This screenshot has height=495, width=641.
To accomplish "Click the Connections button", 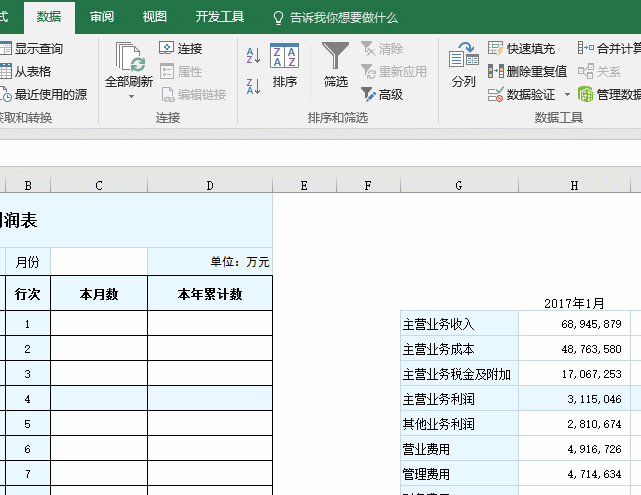I will click(x=181, y=48).
